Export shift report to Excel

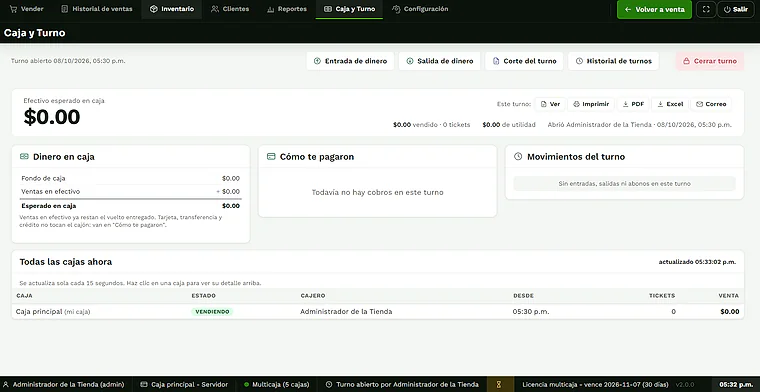point(669,104)
